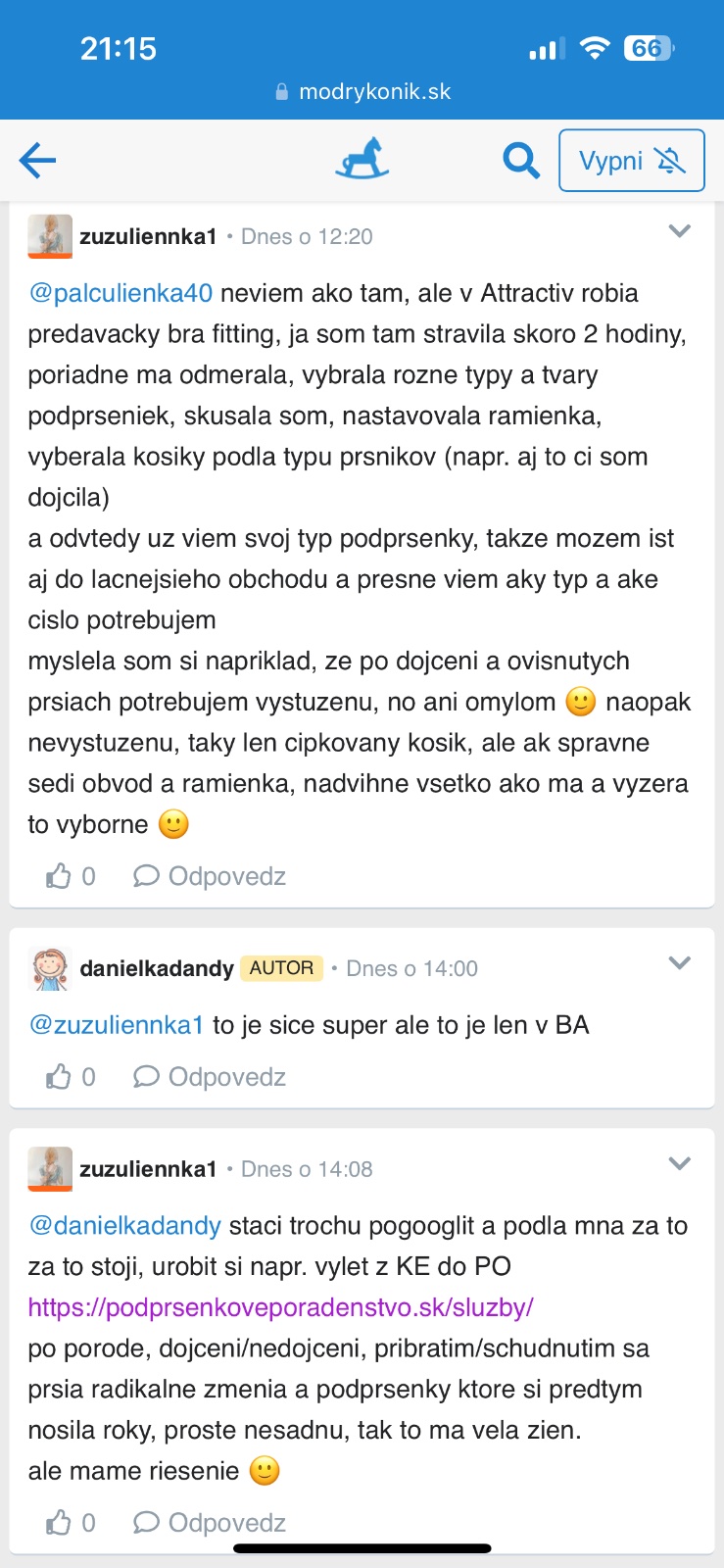
Task: Like zuzuliennka1's 14:08 post with thumbs-up
Action: coord(59,1522)
